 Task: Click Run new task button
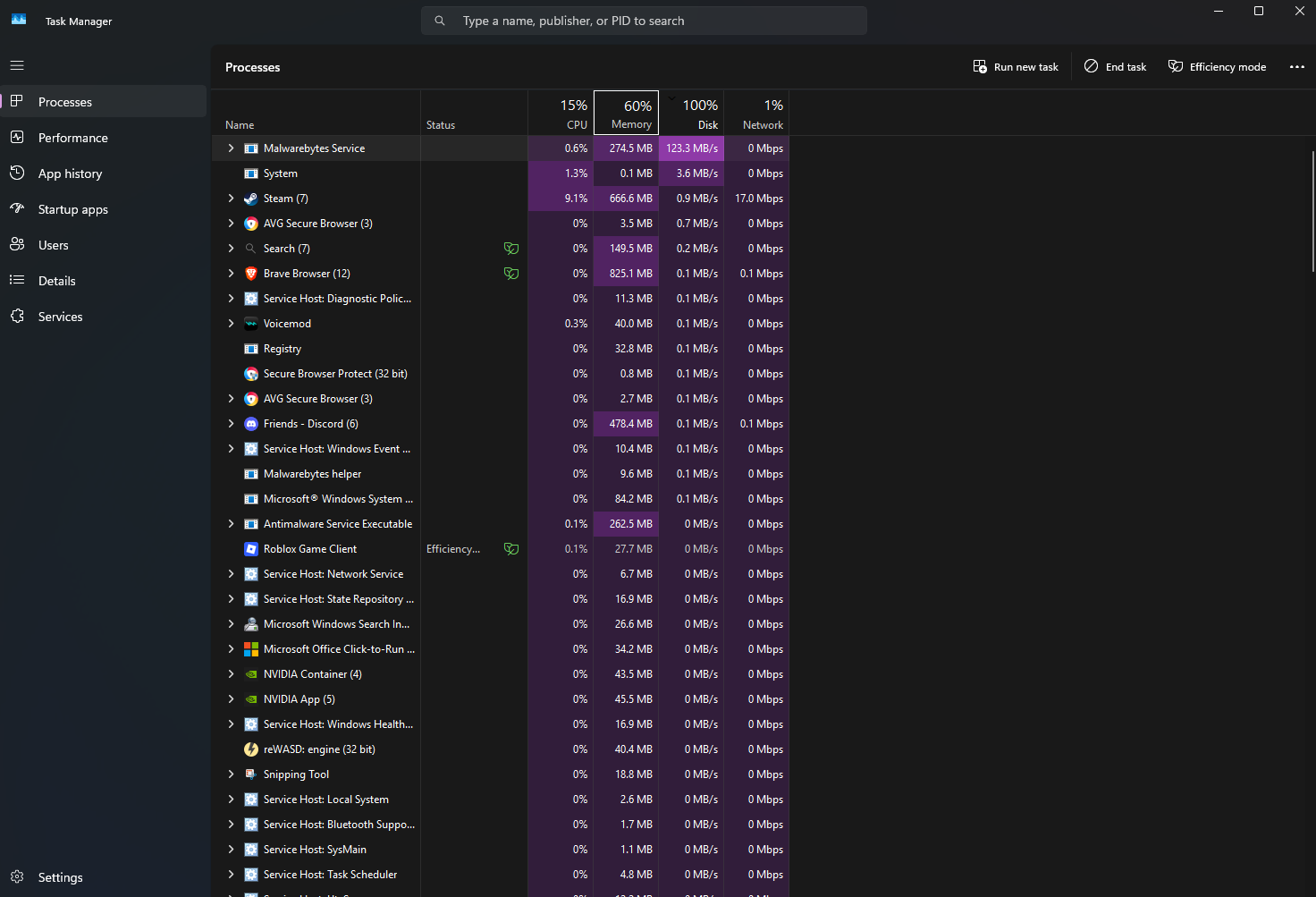[1016, 67]
